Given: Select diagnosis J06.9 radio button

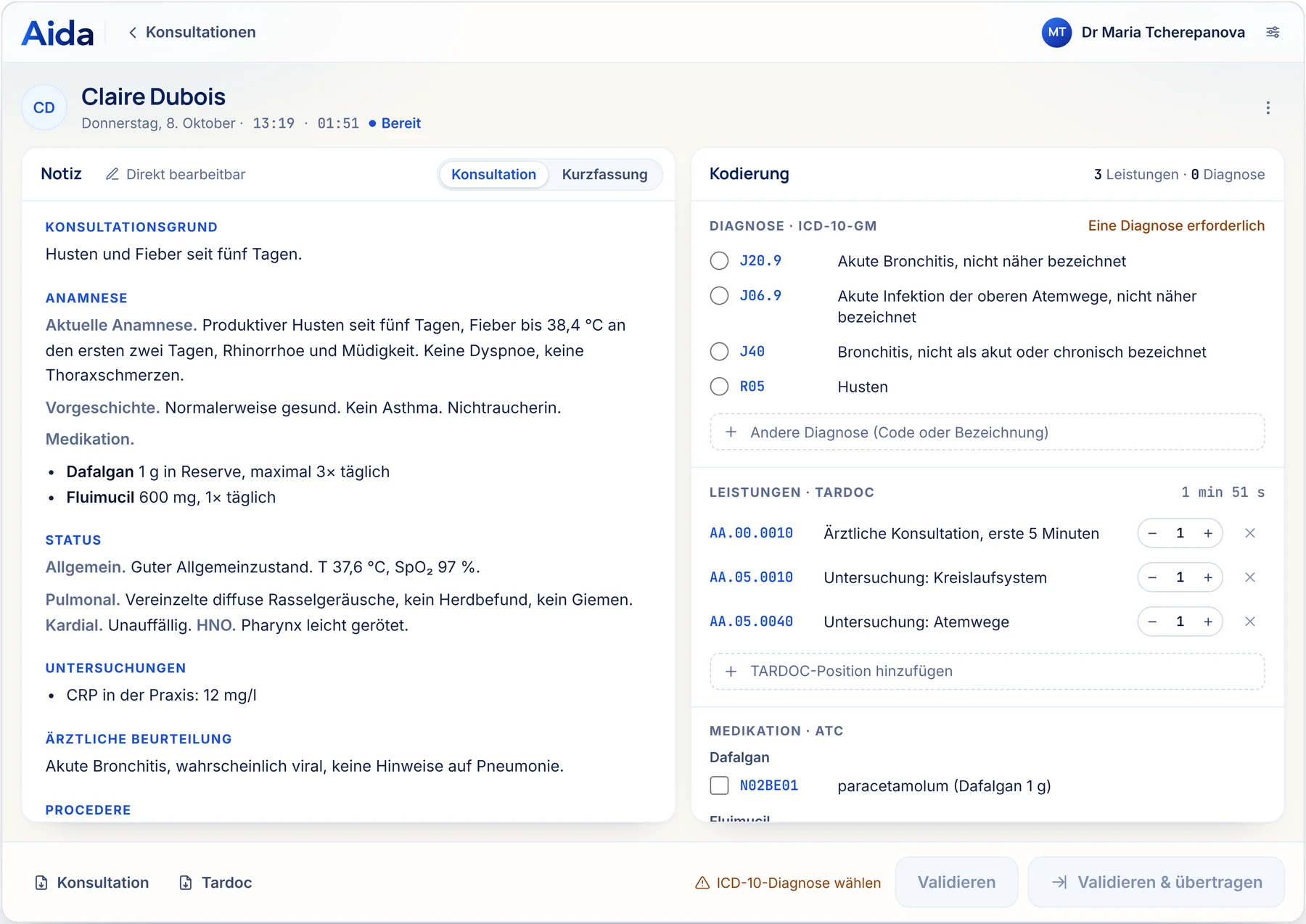Looking at the screenshot, I should tap(719, 296).
